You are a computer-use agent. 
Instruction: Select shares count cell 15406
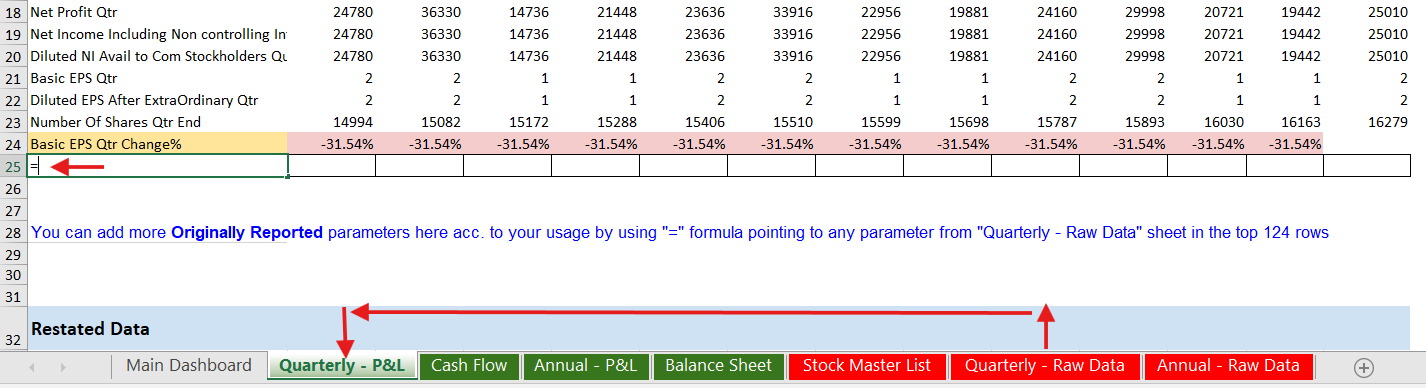(684, 122)
